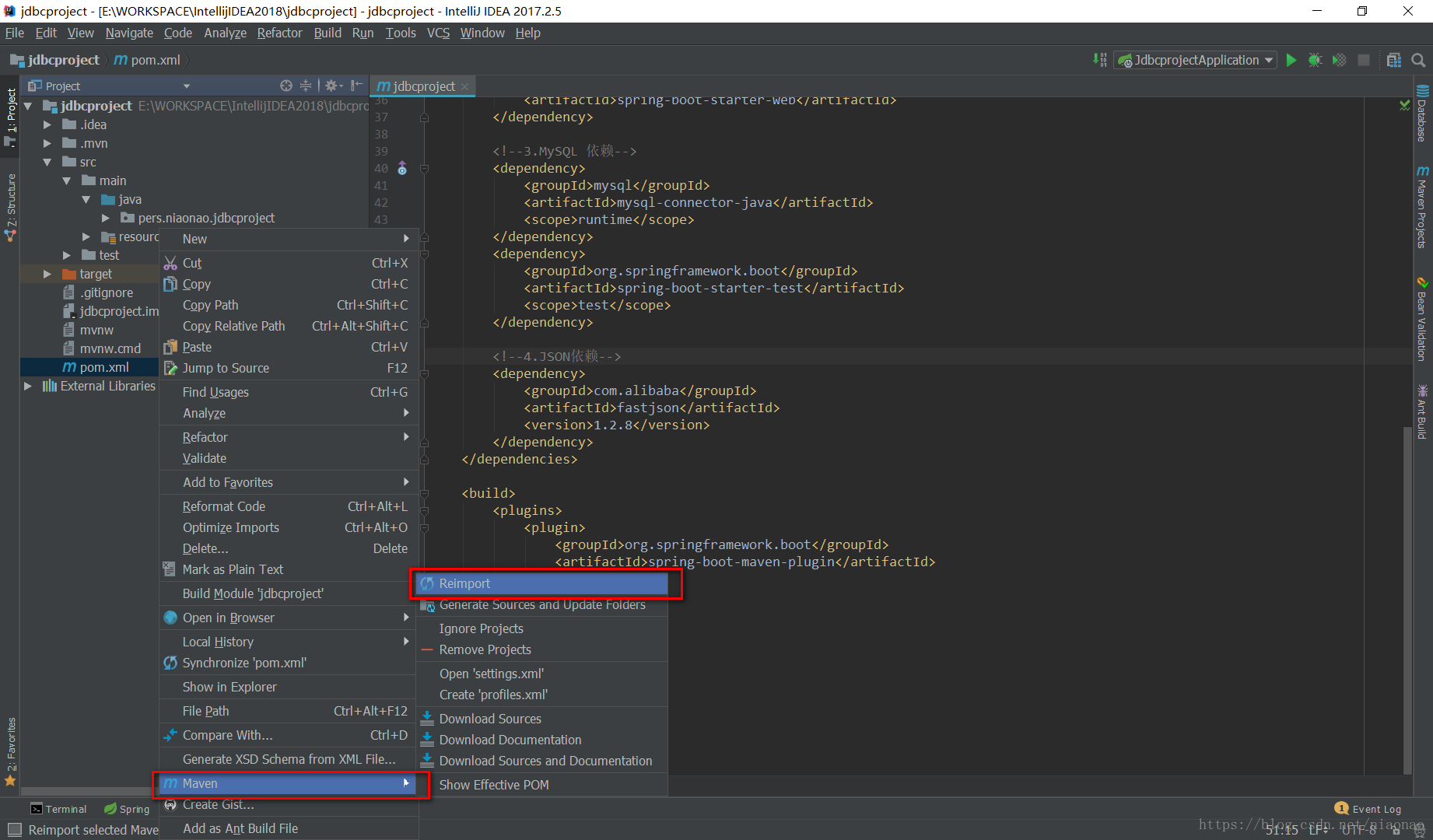Fold the dependency block at line 40
Image resolution: width=1433 pixels, height=840 pixels.
tap(425, 168)
